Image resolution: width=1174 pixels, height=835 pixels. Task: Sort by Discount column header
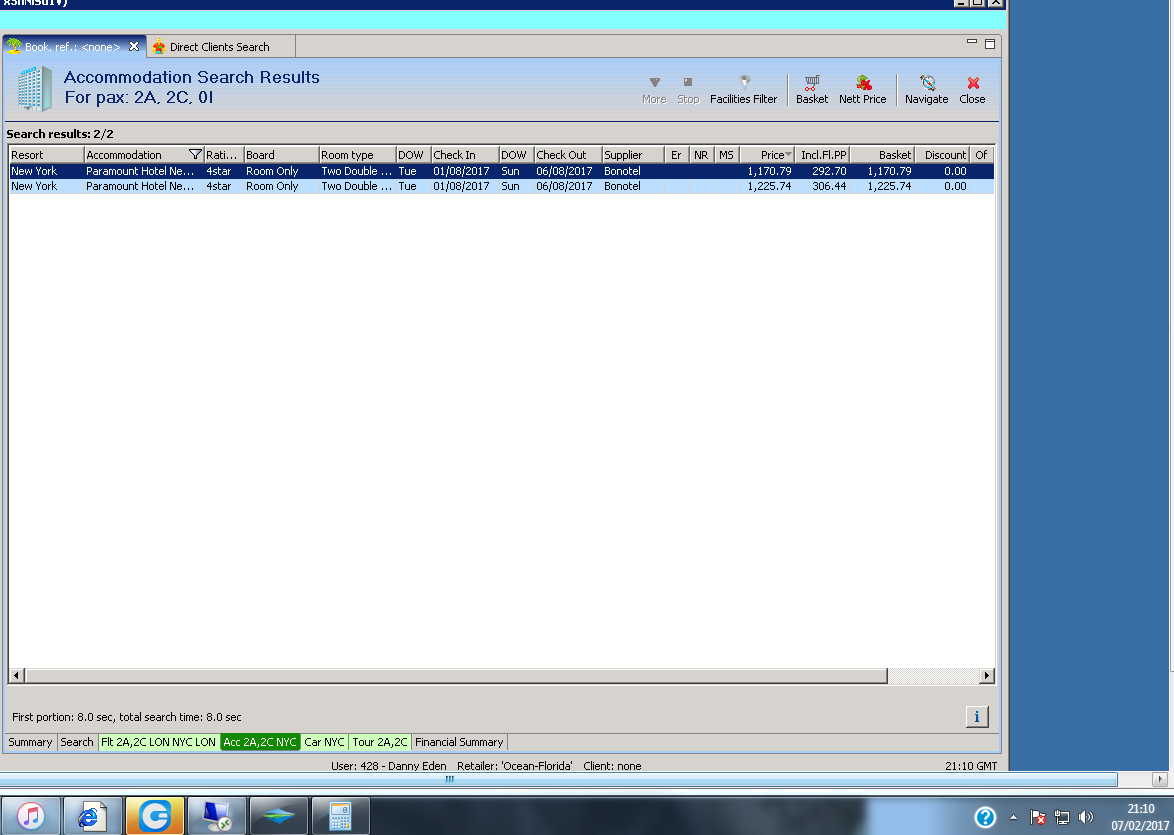point(943,154)
